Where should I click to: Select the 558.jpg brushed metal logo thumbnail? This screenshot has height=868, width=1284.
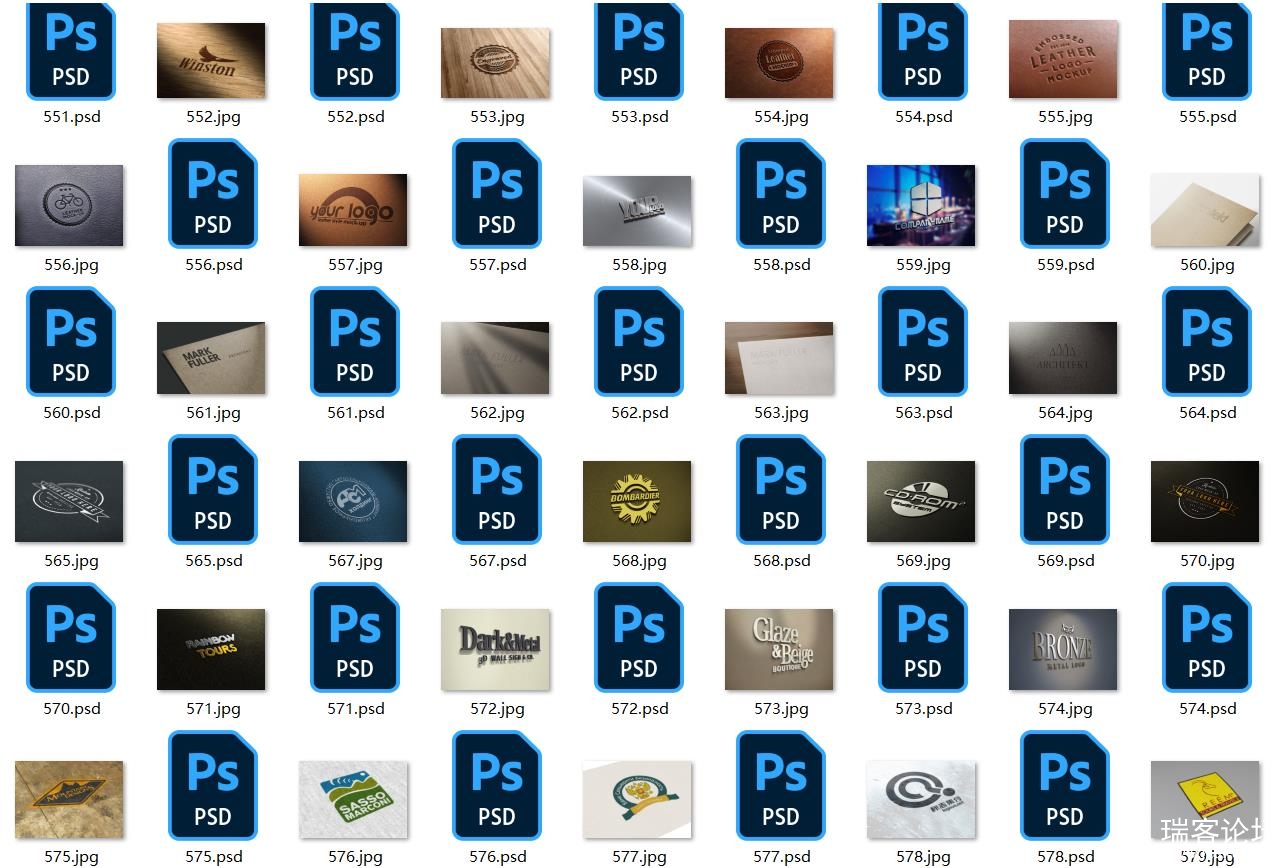637,211
